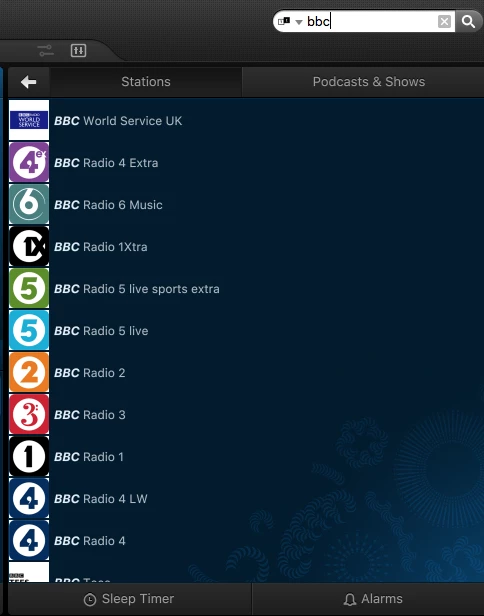Open the Alarms panel
This screenshot has width=484, height=616.
(372, 599)
